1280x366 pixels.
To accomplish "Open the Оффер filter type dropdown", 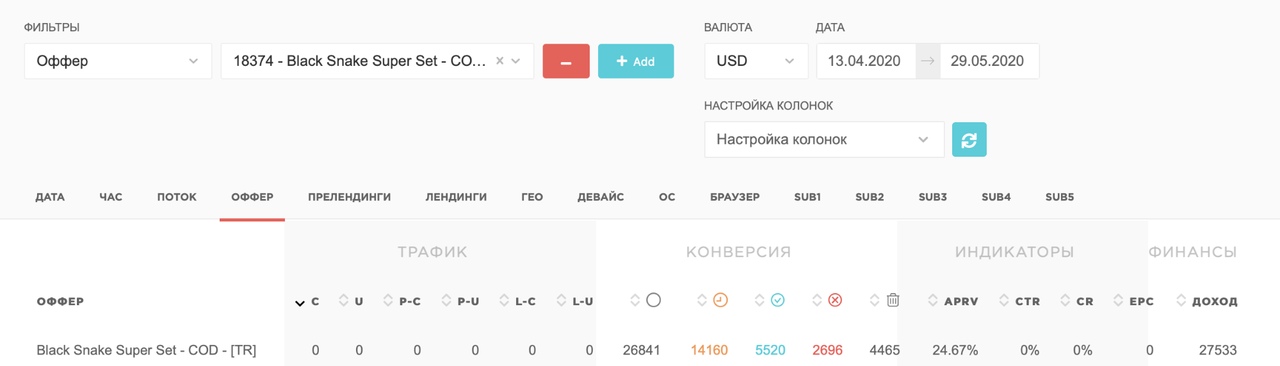I will (118, 61).
